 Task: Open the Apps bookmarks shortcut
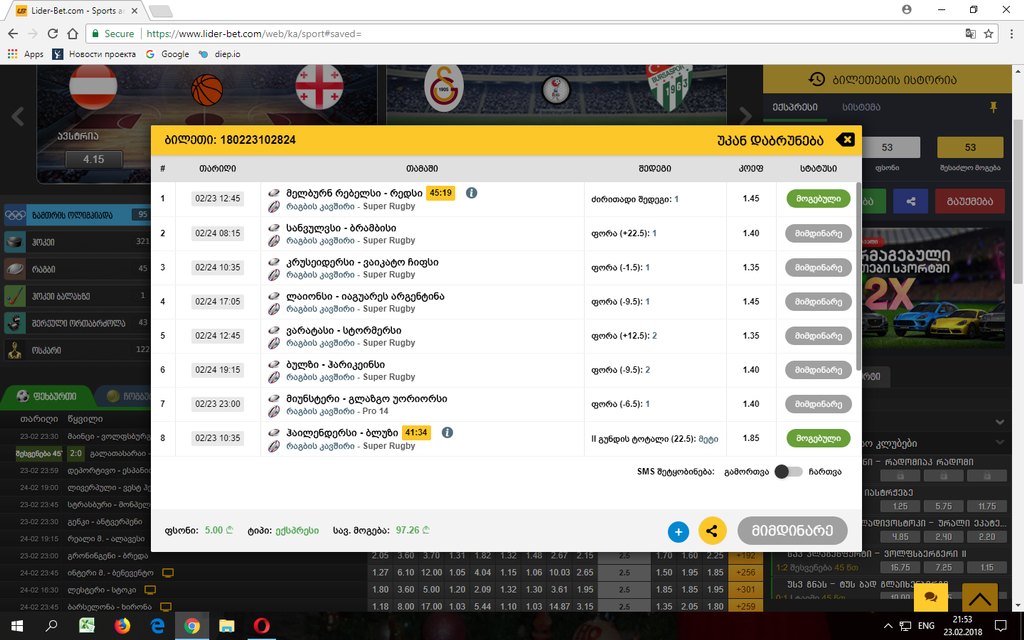pyautogui.click(x=25, y=54)
